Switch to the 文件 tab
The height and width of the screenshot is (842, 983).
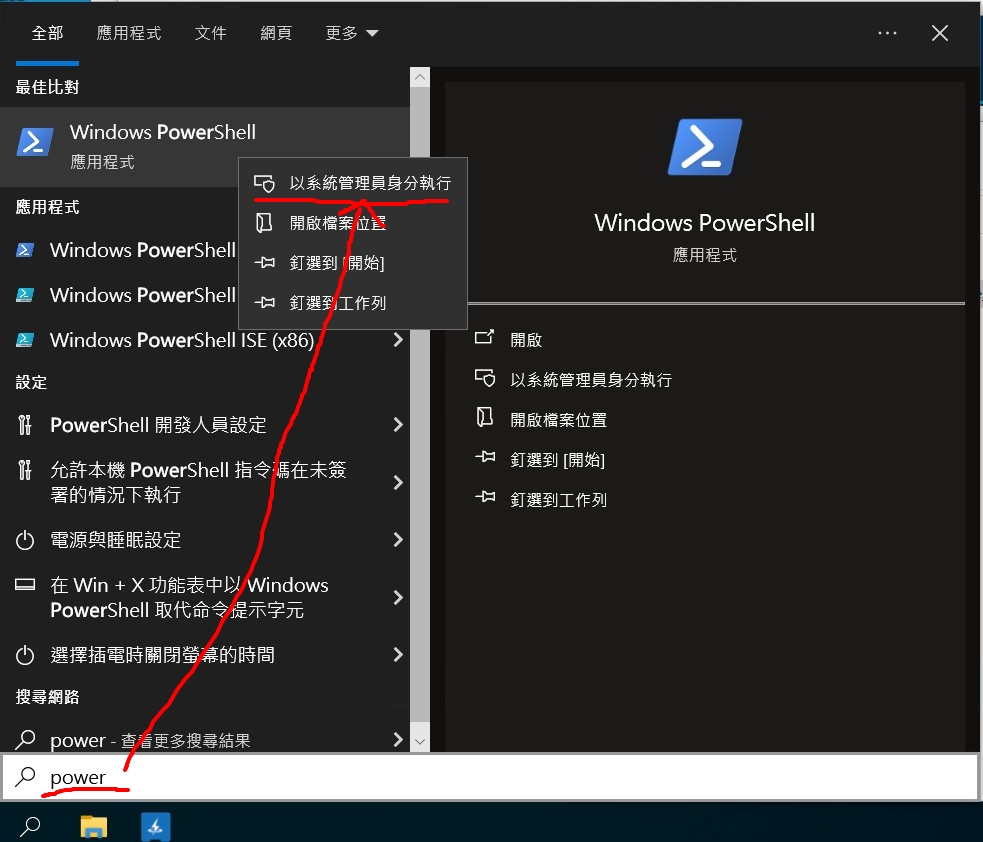click(x=210, y=33)
